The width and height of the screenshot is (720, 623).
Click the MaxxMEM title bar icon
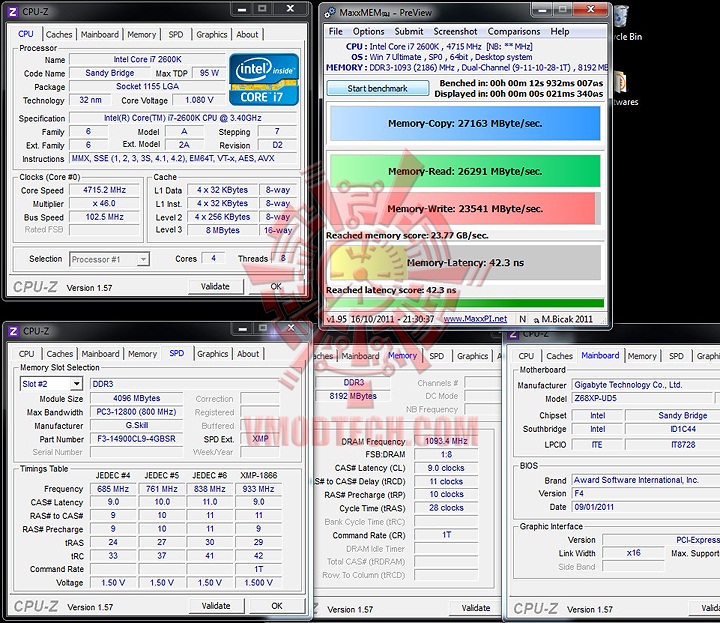click(330, 12)
